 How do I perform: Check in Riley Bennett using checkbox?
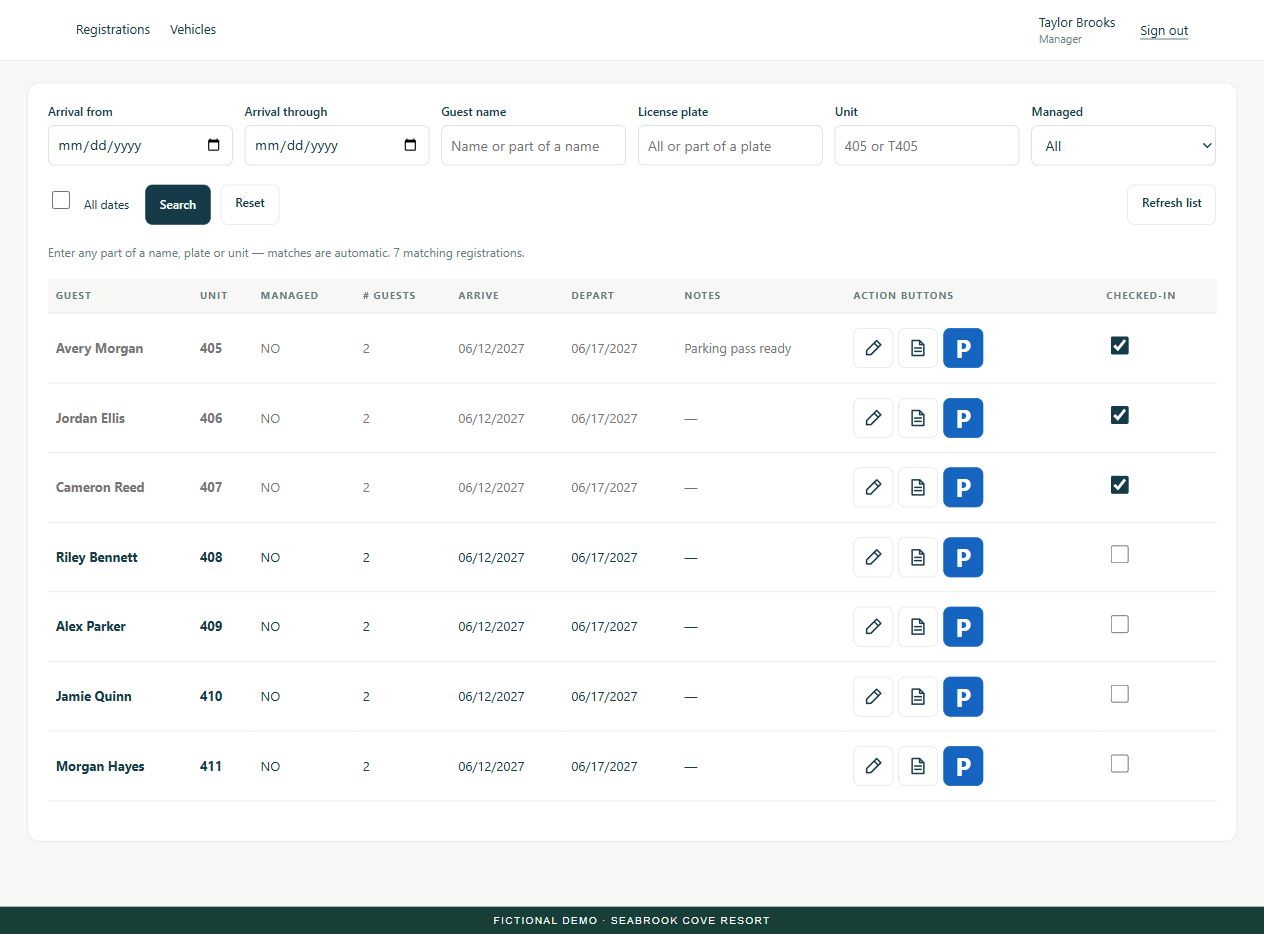coord(1120,554)
